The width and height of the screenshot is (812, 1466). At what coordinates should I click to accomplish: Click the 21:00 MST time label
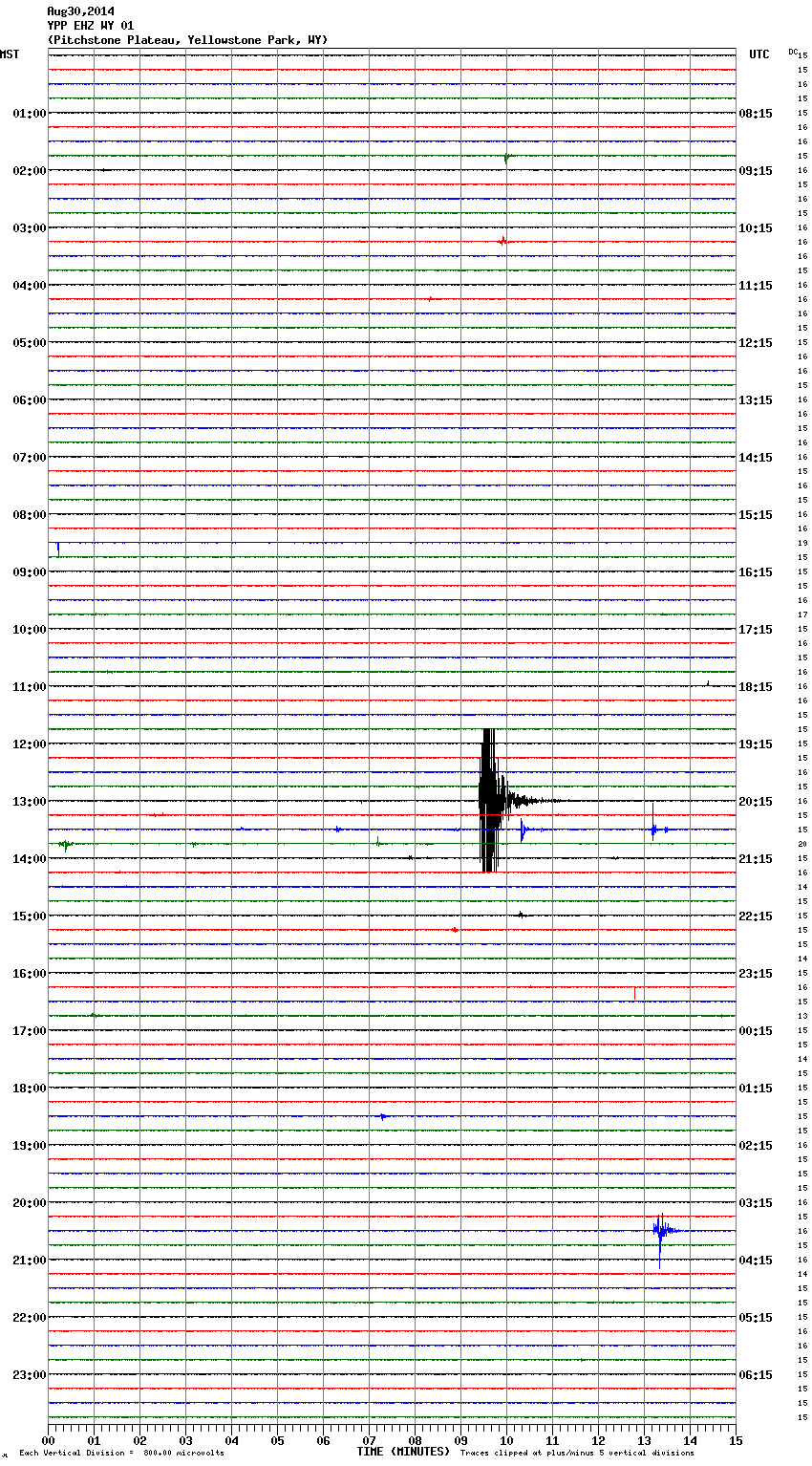click(29, 1261)
